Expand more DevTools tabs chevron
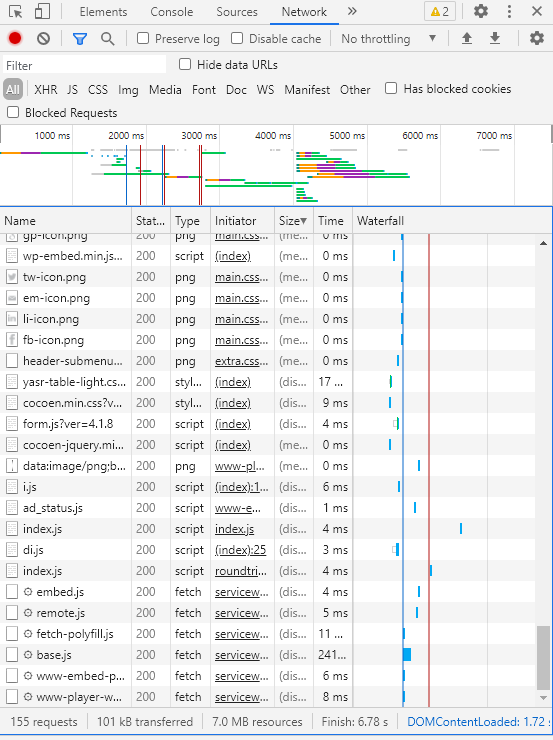 [x=352, y=11]
